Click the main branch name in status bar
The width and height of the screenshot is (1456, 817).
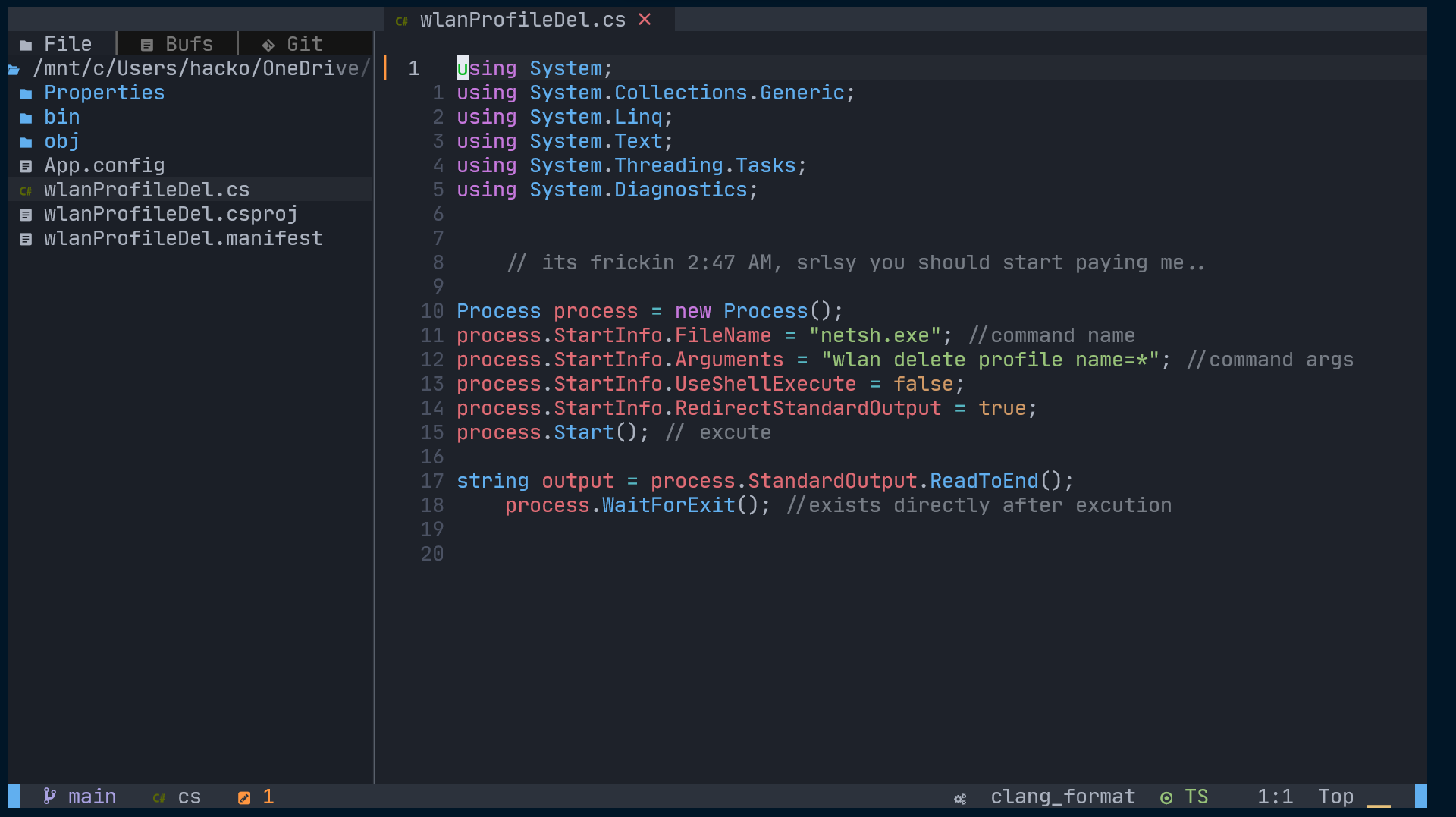pyautogui.click(x=92, y=797)
